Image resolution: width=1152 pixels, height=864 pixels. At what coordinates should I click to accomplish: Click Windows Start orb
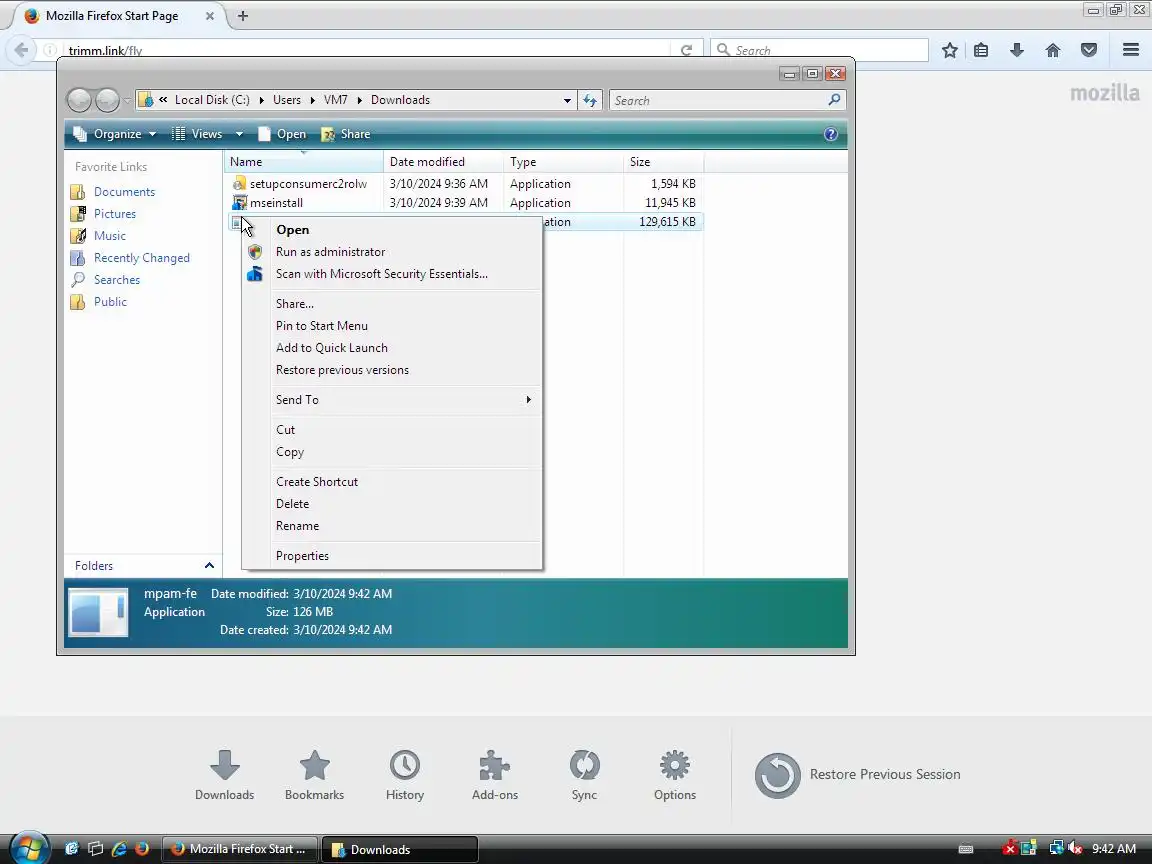[x=29, y=848]
